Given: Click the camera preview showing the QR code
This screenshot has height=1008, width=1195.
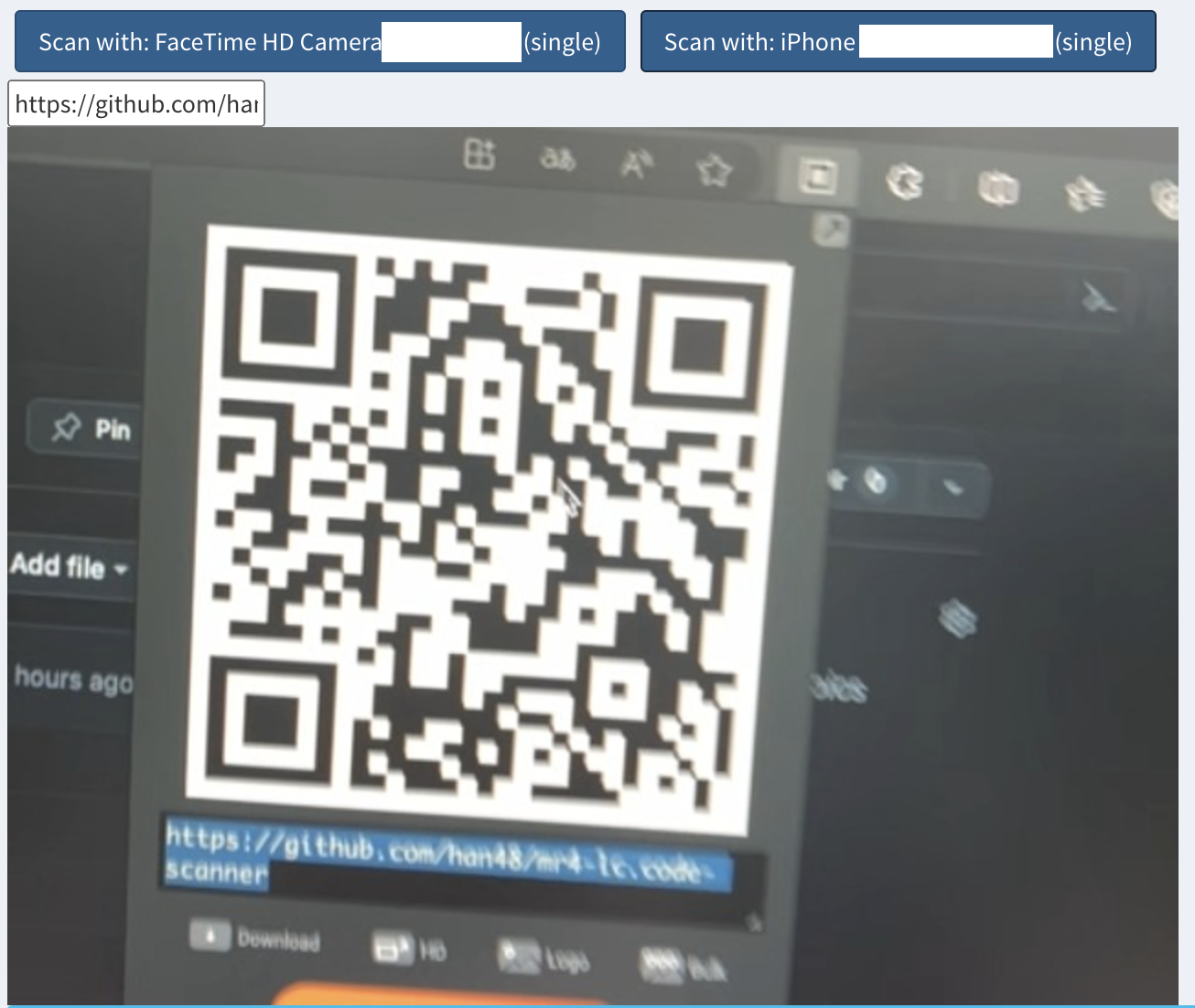Looking at the screenshot, I should [x=593, y=565].
